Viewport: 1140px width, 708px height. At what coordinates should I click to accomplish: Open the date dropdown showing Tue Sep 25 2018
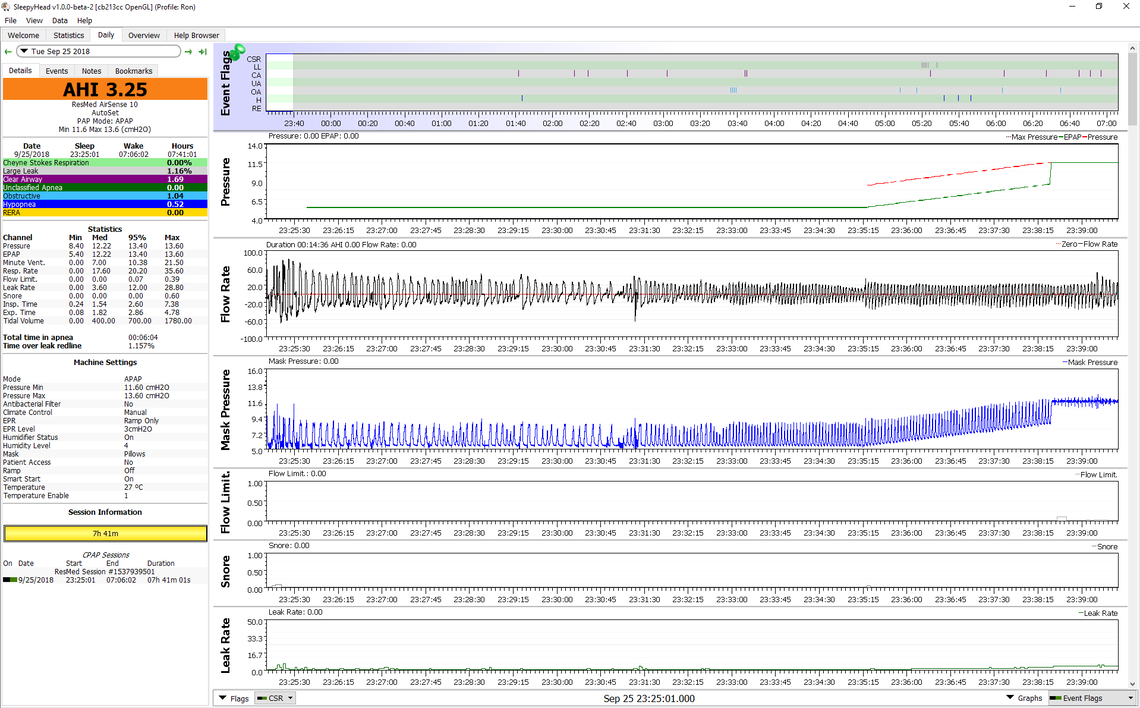pos(98,52)
